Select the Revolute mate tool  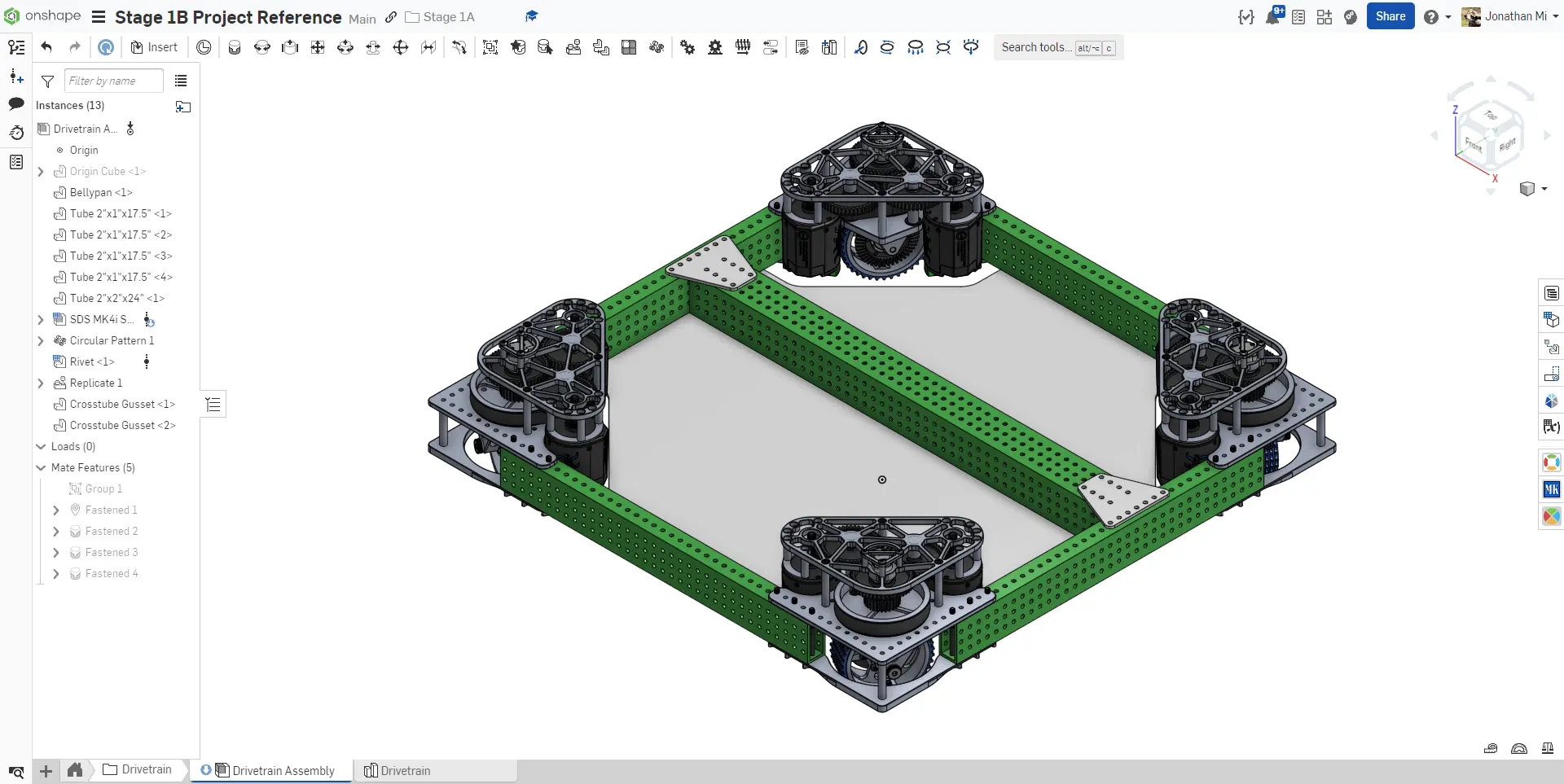point(262,47)
